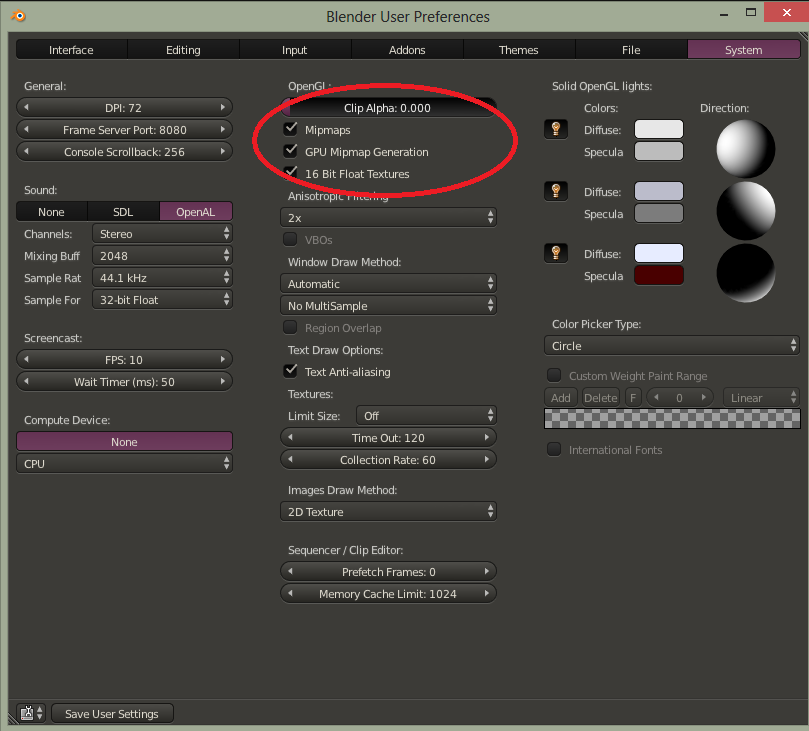Screen dimensions: 809x731
Task: Open editor type selector icon at bottom left
Action: [32, 713]
